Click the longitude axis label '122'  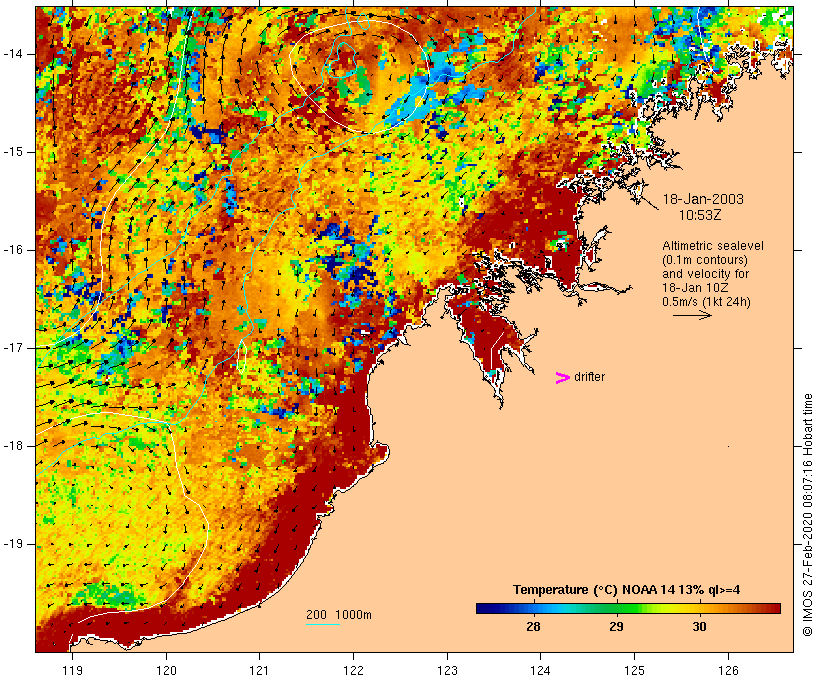pyautogui.click(x=353, y=670)
